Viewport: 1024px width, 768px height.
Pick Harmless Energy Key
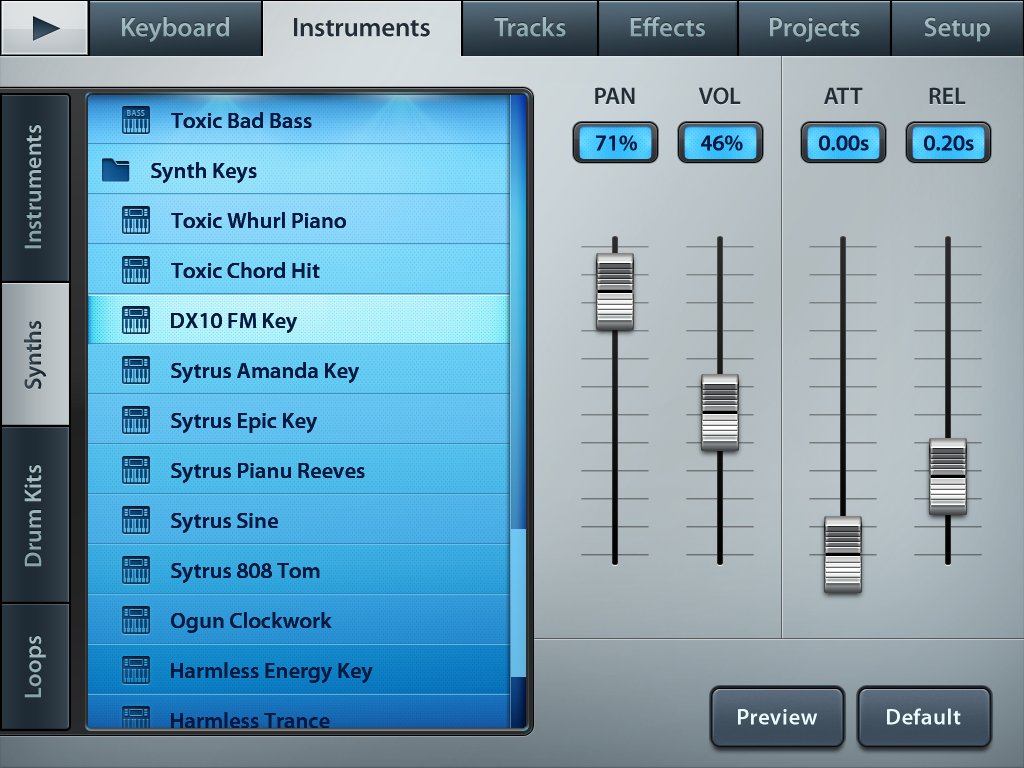coord(298,671)
